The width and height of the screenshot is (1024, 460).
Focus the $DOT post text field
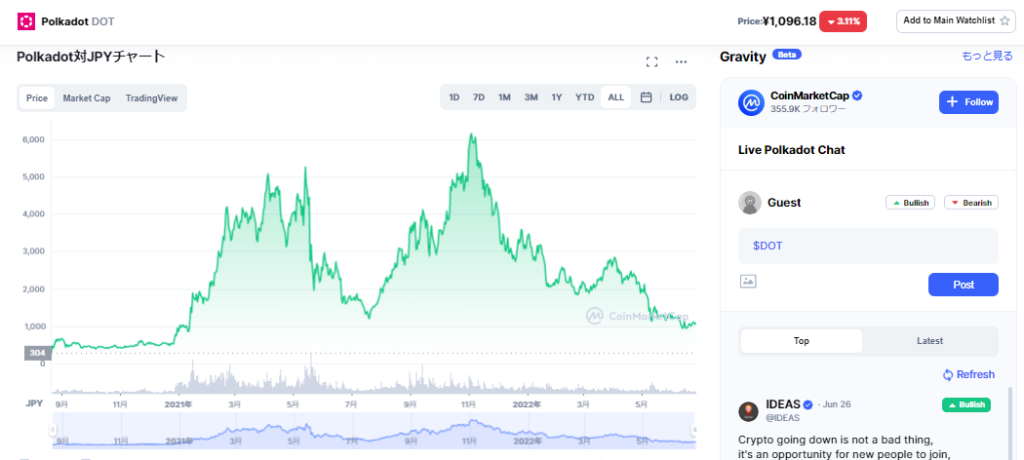[868, 245]
